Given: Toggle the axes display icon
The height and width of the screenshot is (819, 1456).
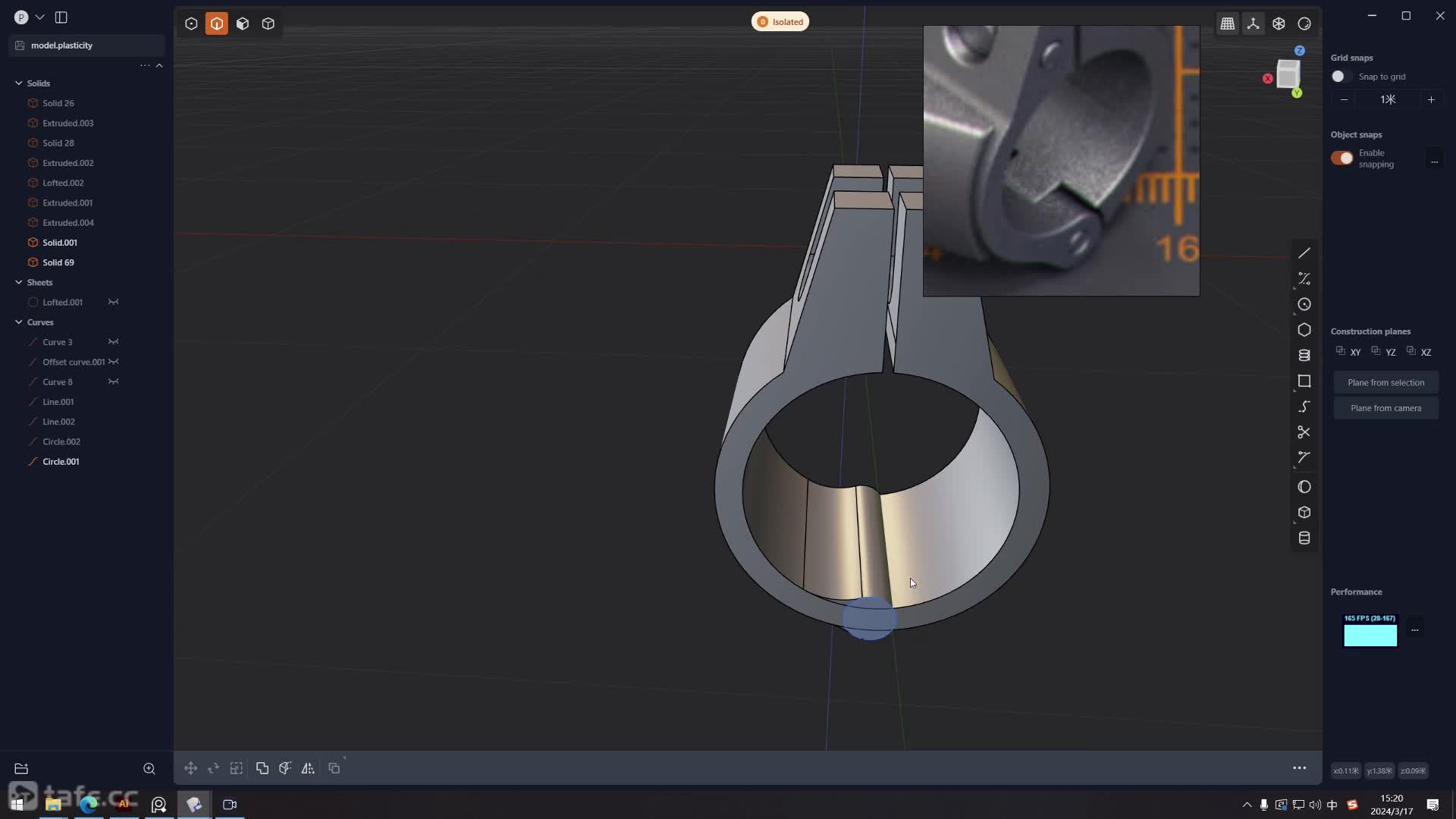Looking at the screenshot, I should pos(1254,24).
